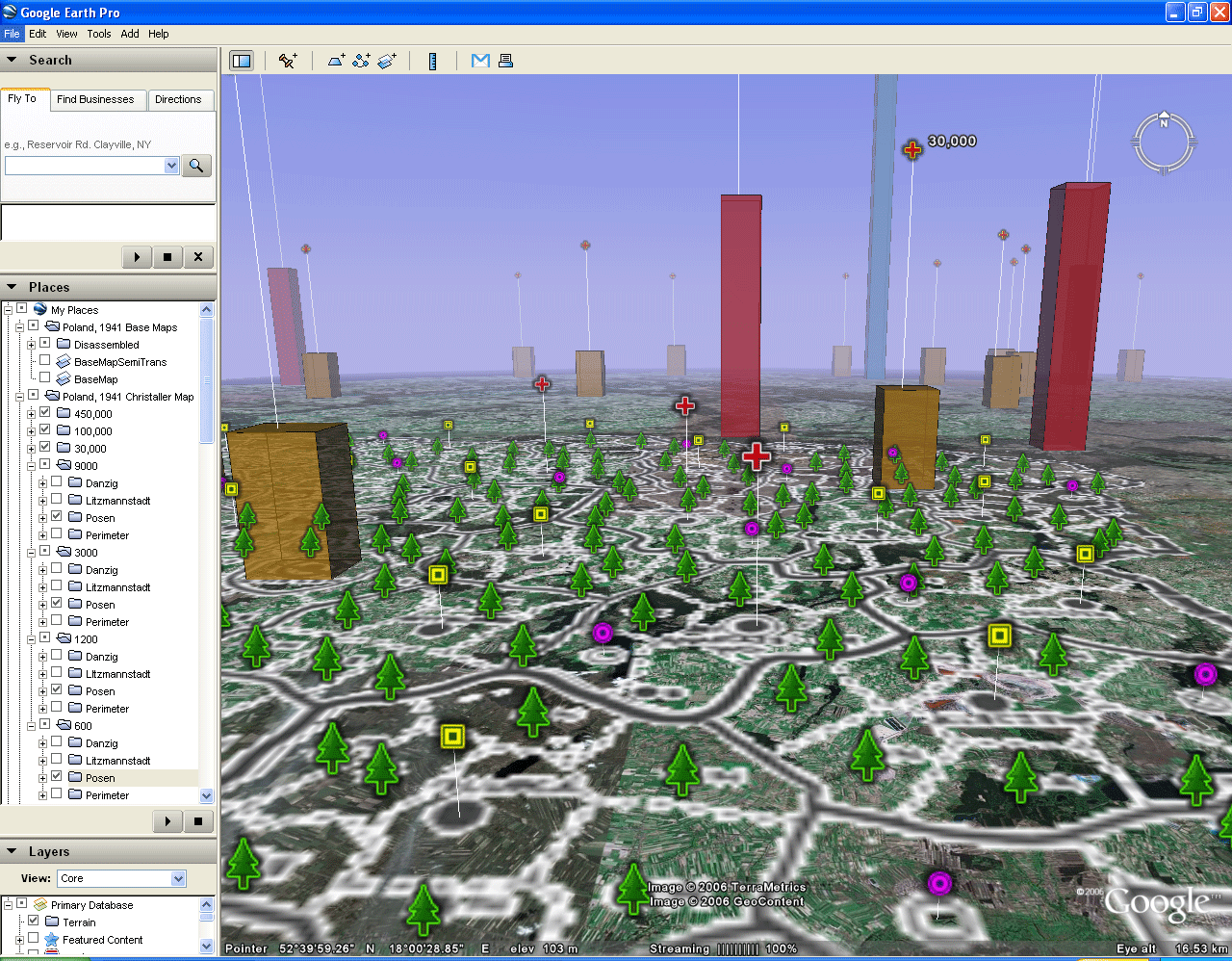Open the Layers View Core dropdown
The width and height of the screenshot is (1232, 961).
click(178, 878)
